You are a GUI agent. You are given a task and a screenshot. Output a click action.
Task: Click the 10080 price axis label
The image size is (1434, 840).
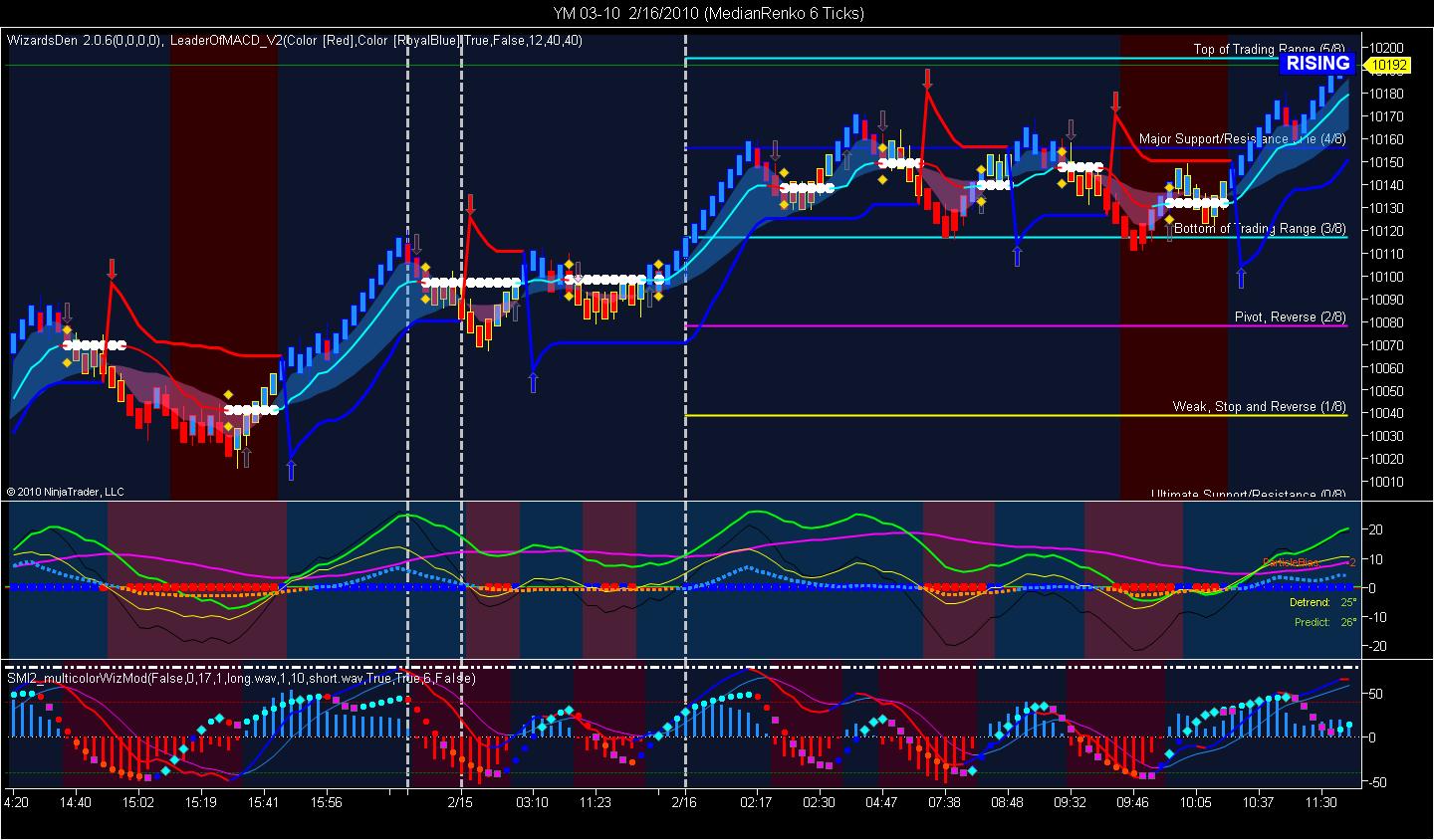pyautogui.click(x=1386, y=322)
